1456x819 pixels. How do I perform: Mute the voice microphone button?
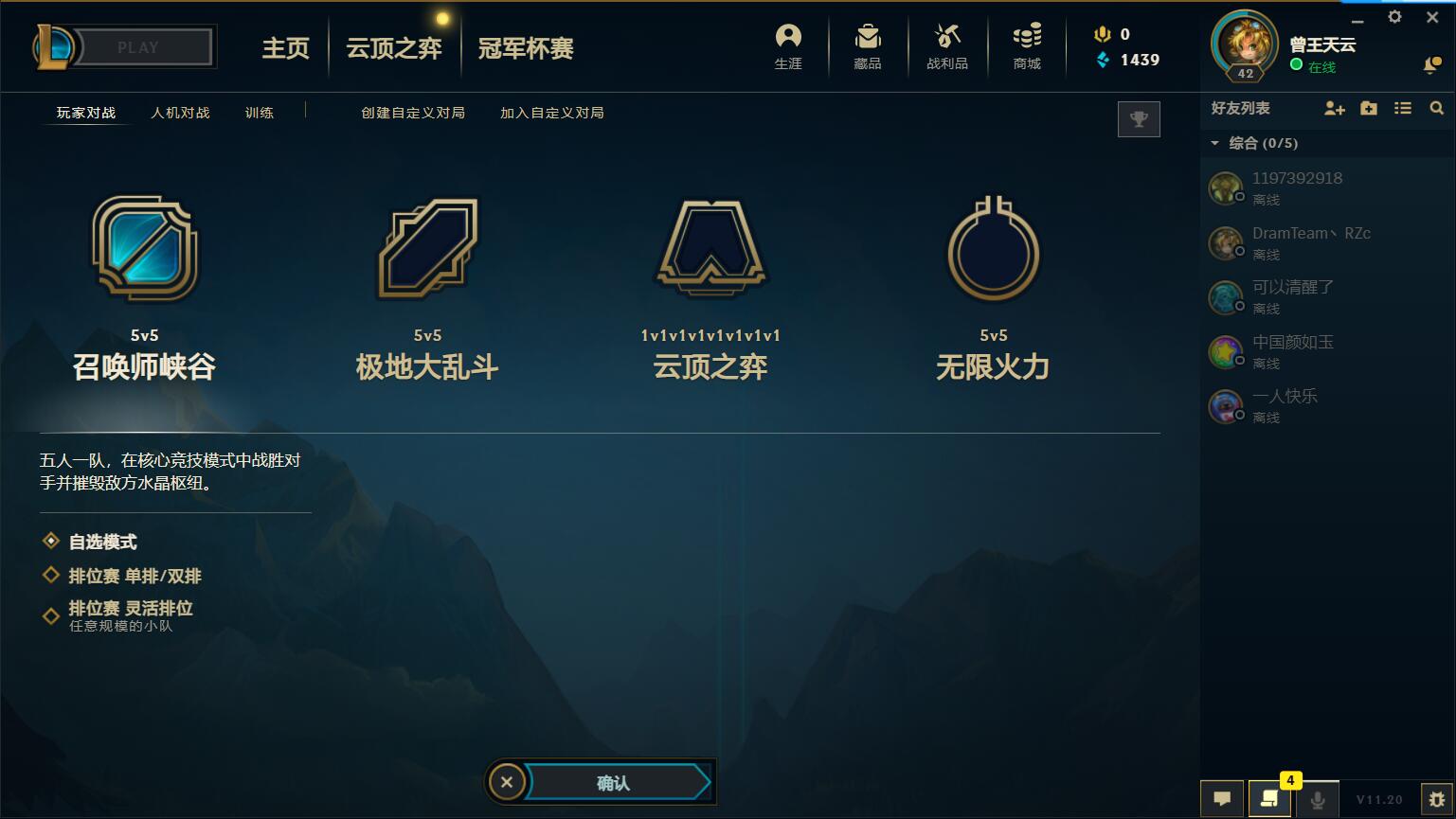1317,799
